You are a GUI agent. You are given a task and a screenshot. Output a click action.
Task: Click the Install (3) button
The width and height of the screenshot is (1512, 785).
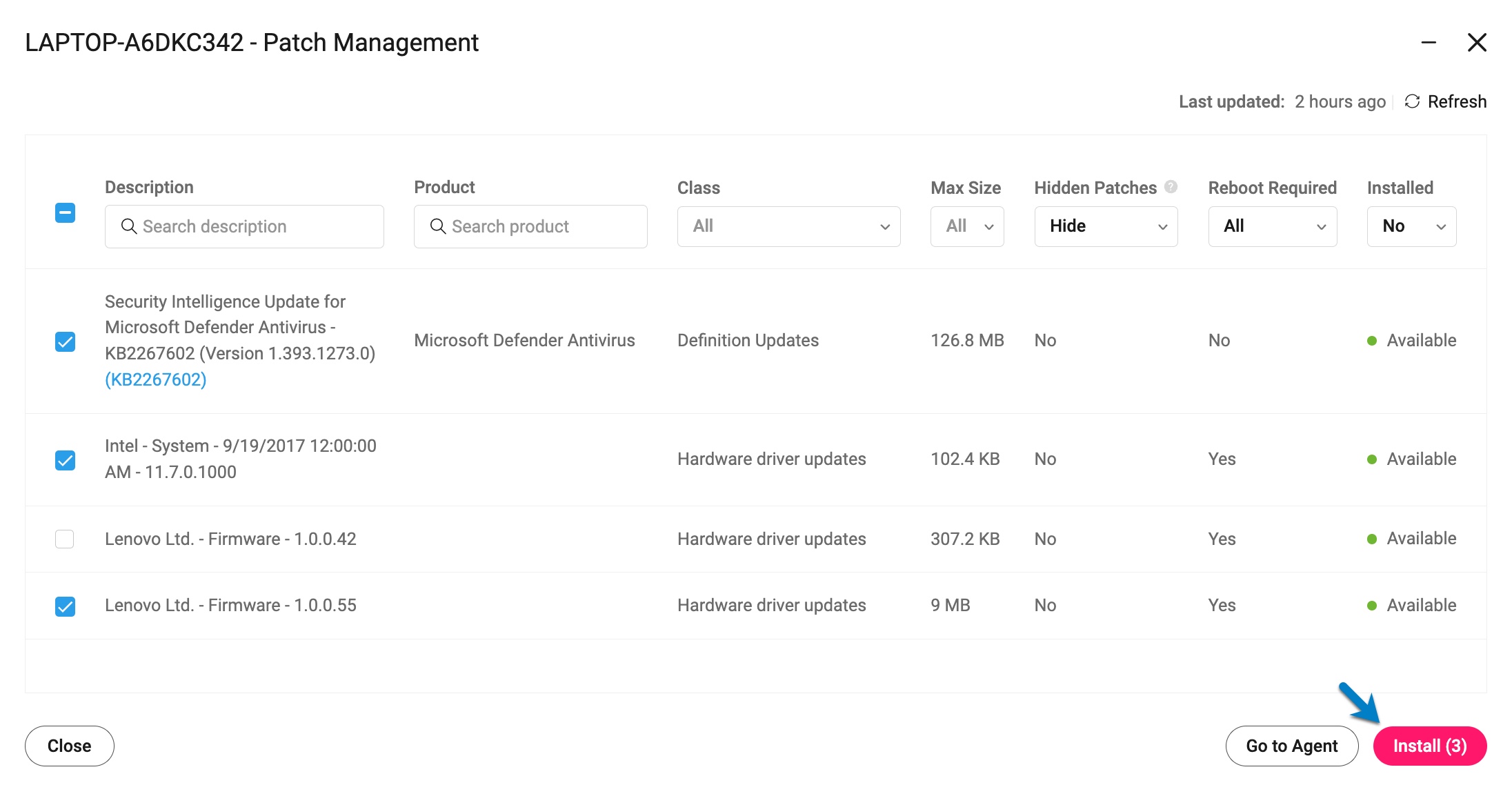click(x=1430, y=746)
